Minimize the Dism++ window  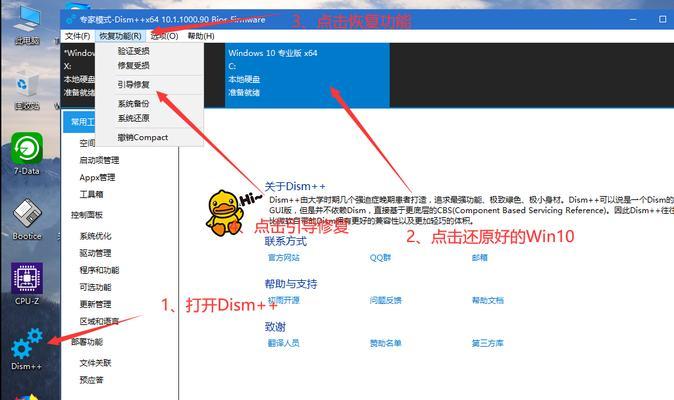[x=633, y=19]
